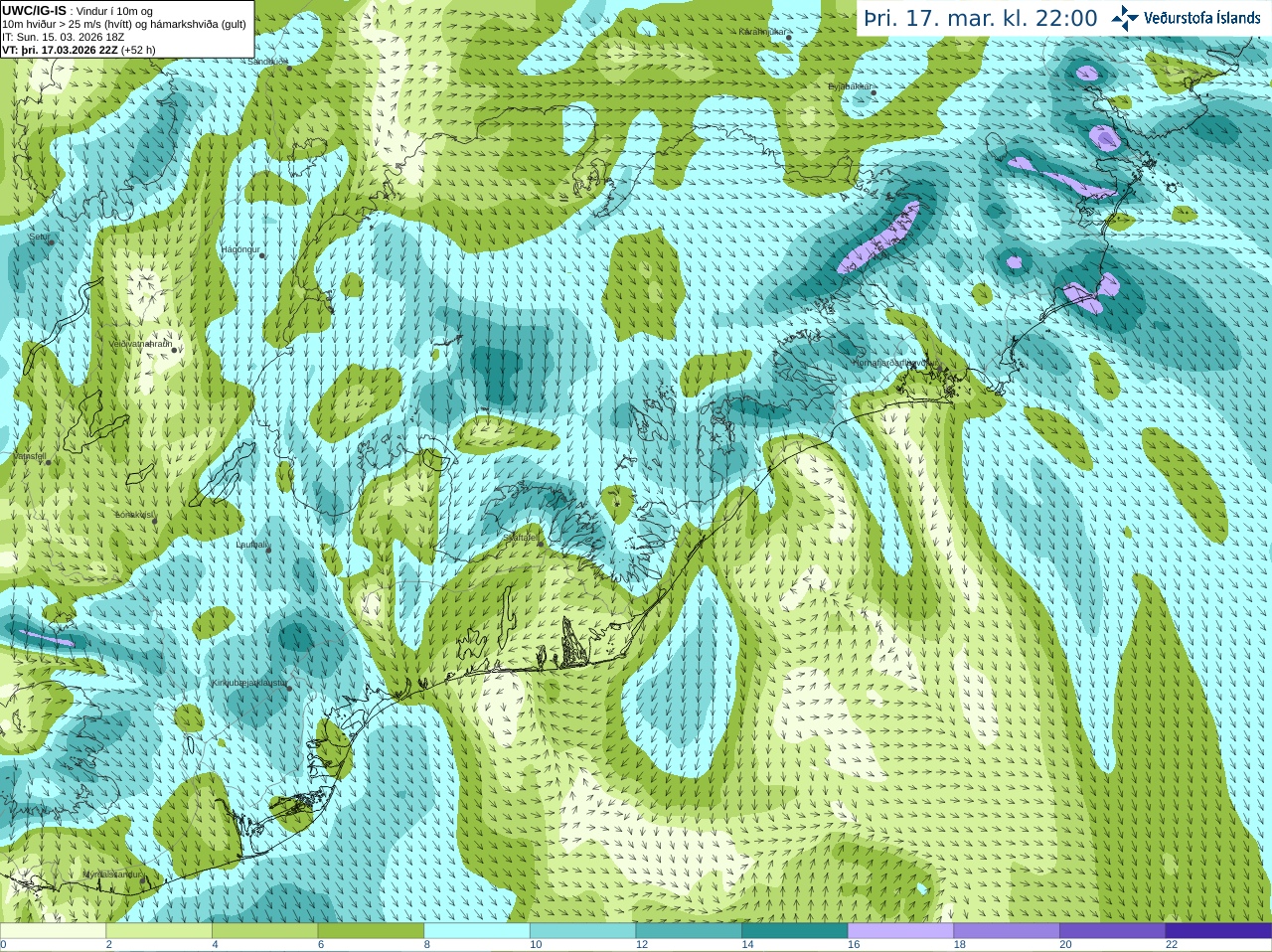Click the Mýrdalssandur station label
Screen dimensions: 1272x952
pyautogui.click(x=112, y=874)
